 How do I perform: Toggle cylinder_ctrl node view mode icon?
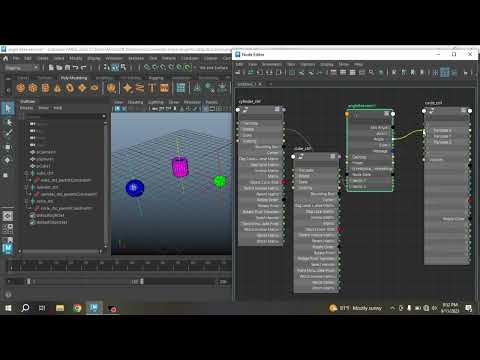click(x=277, y=109)
